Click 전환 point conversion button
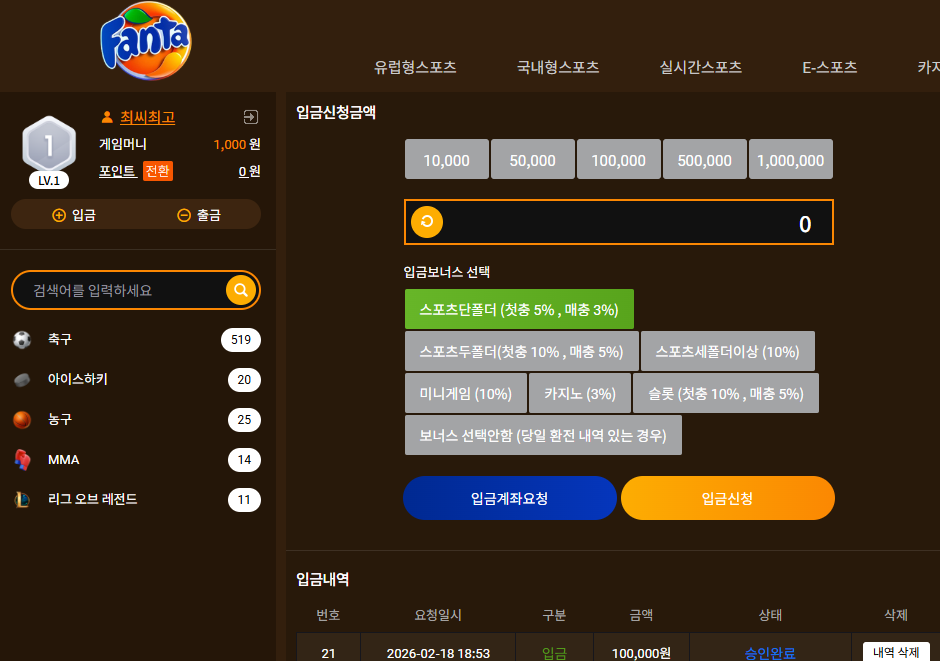Viewport: 940px width, 661px height. click(158, 171)
